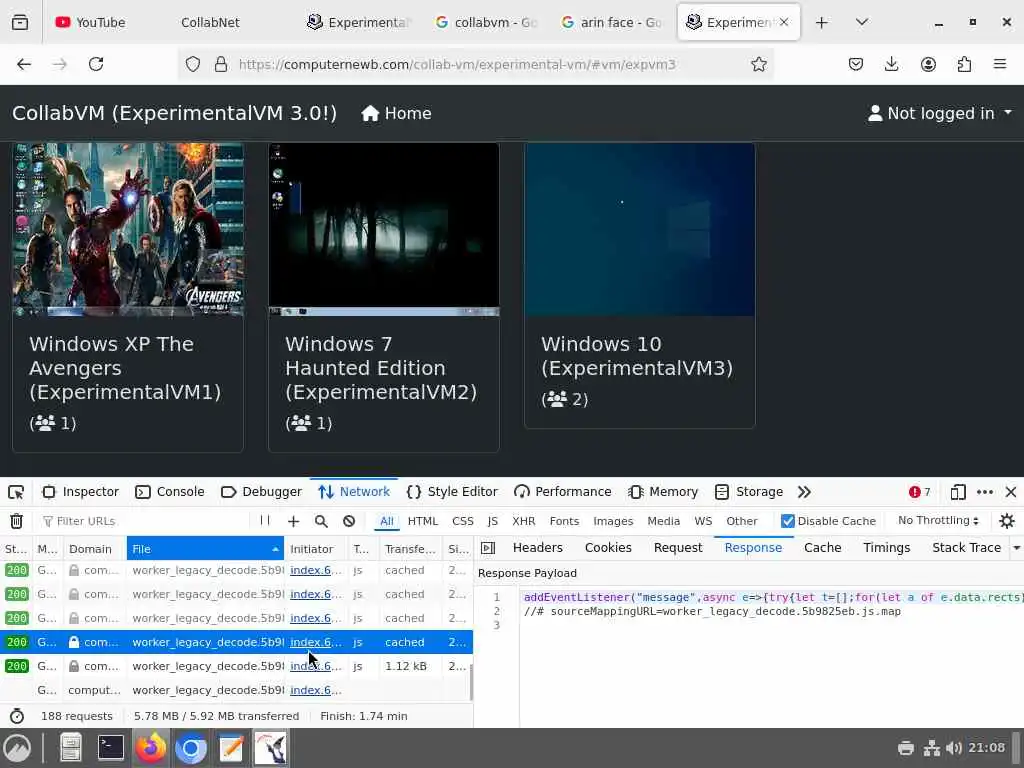Open the No Throttling dropdown
Image resolution: width=1024 pixels, height=768 pixels.
click(x=938, y=520)
